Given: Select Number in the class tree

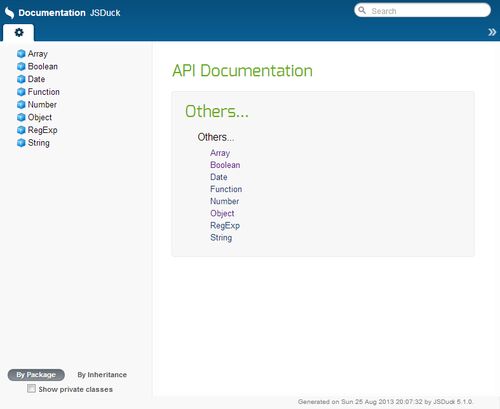Looking at the screenshot, I should [42, 105].
